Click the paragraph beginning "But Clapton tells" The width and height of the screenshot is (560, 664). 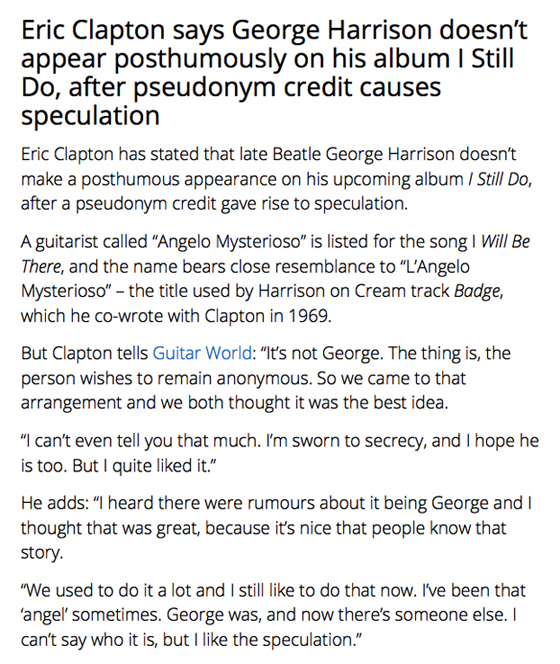[266, 378]
